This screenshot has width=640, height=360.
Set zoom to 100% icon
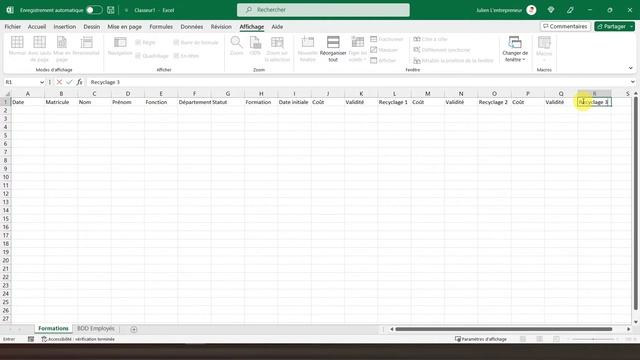pyautogui.click(x=255, y=42)
